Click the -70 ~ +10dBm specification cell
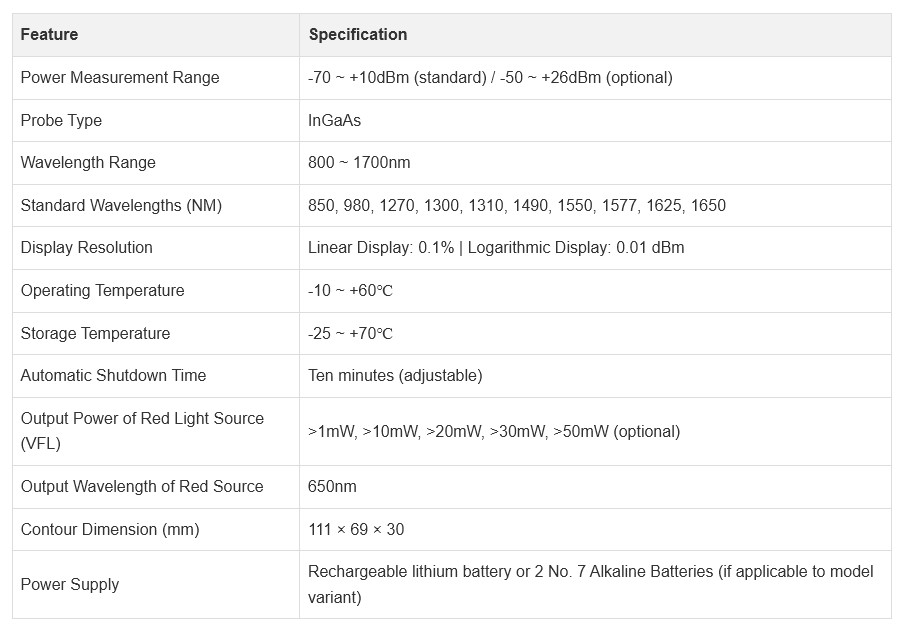This screenshot has width=903, height=635. 490,78
